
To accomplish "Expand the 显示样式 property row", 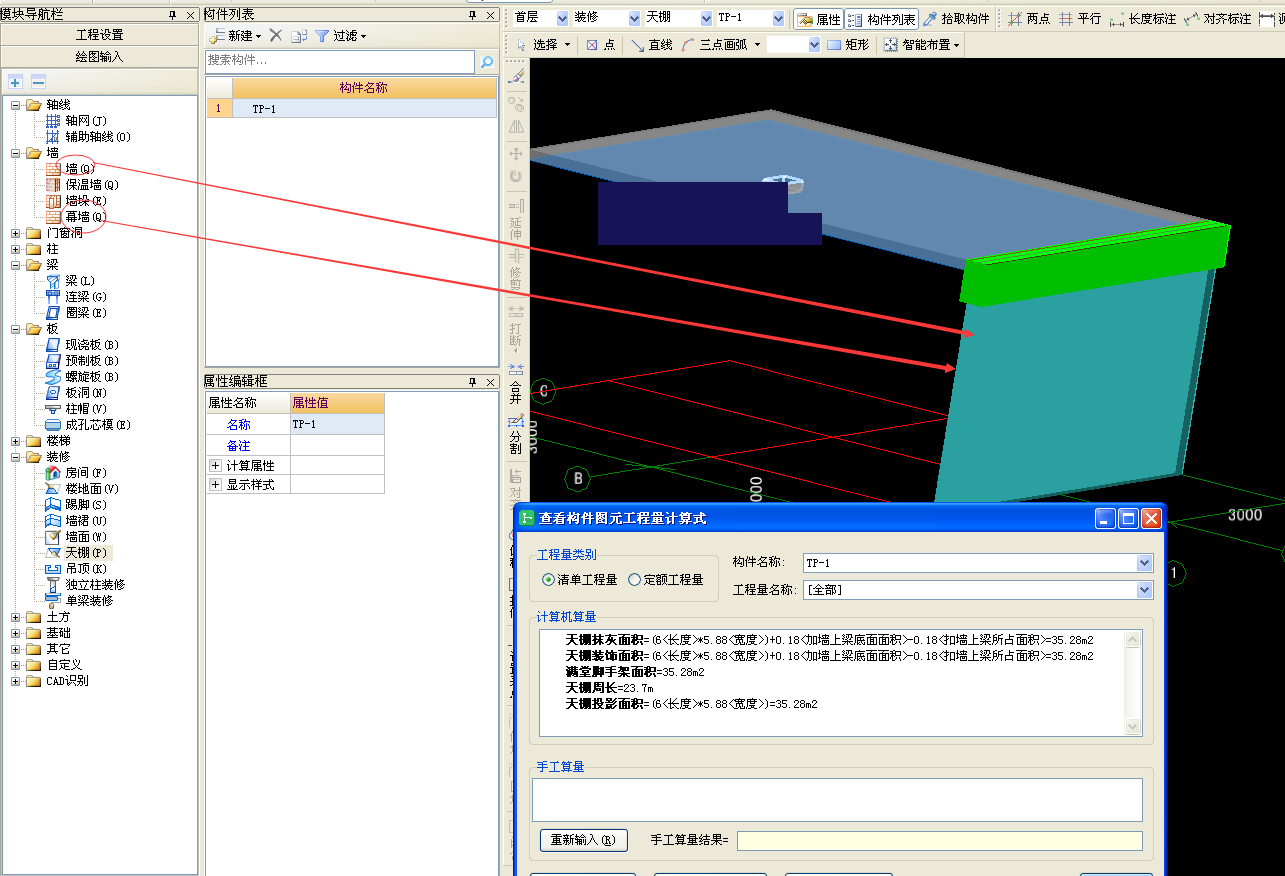I will [215, 484].
